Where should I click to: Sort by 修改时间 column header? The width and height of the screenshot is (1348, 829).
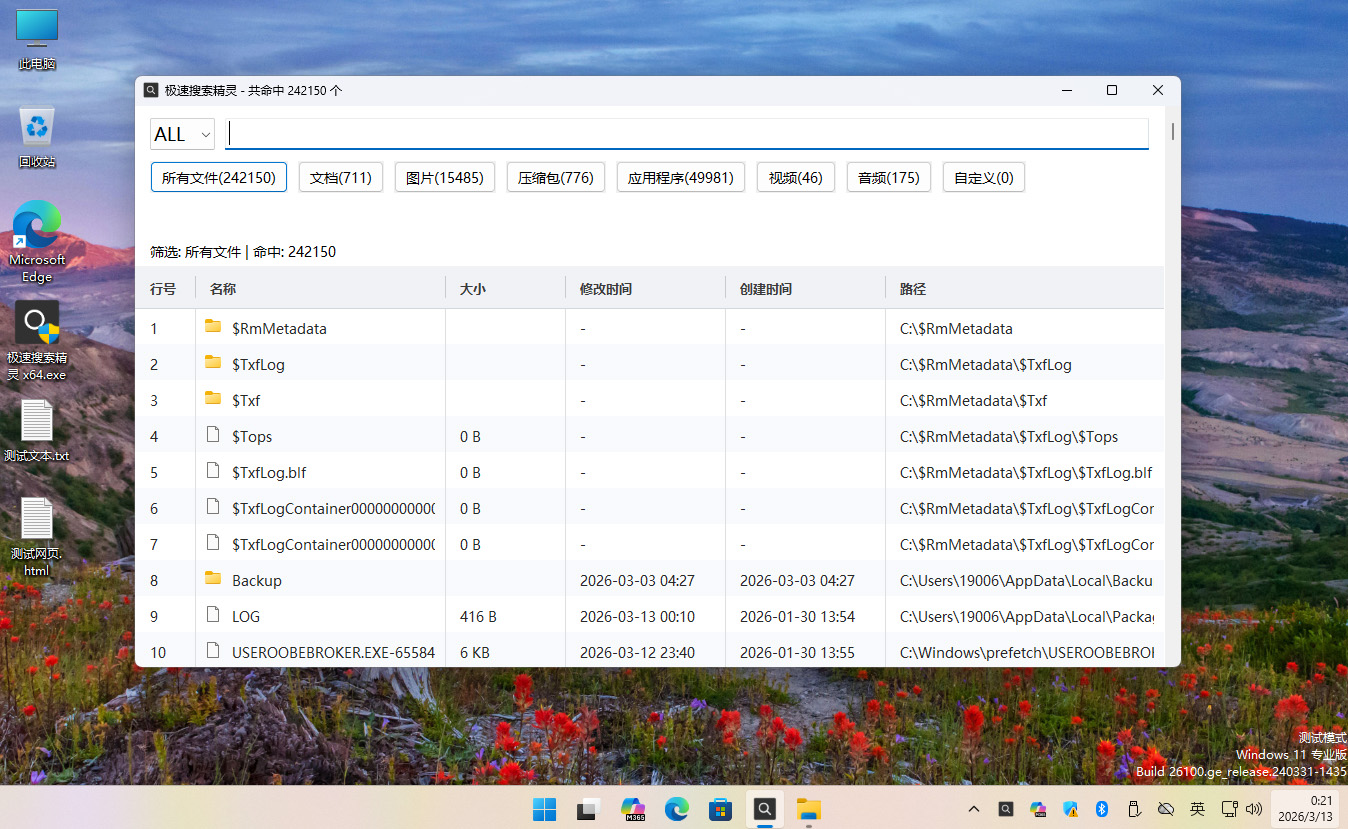point(606,289)
